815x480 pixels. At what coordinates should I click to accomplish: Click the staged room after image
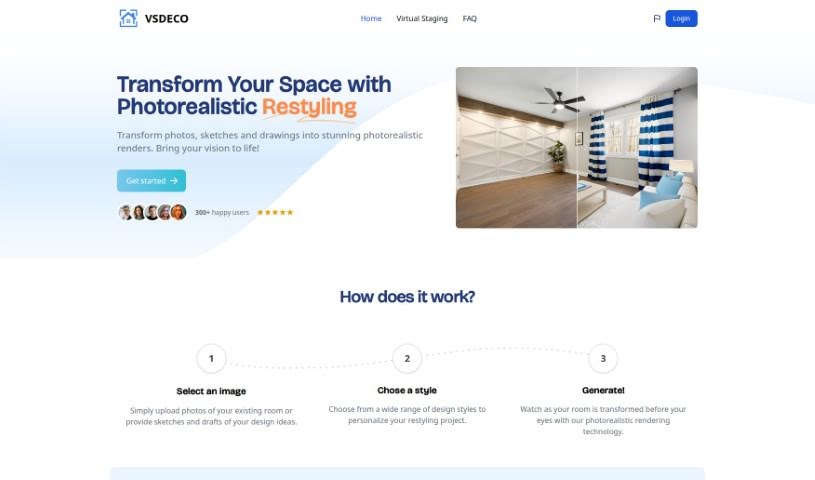click(637, 147)
